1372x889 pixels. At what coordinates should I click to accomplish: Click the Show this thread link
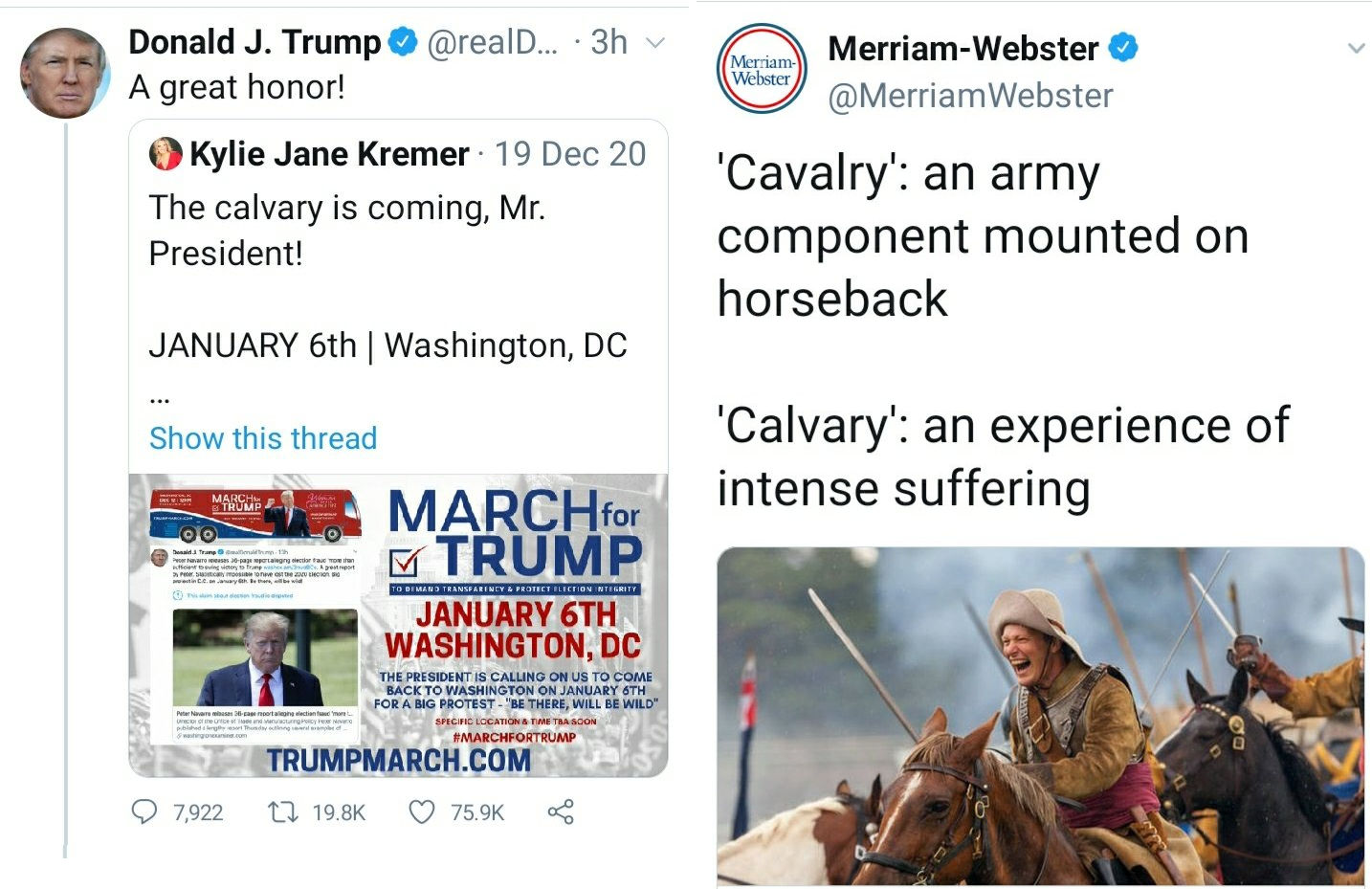coord(263,438)
